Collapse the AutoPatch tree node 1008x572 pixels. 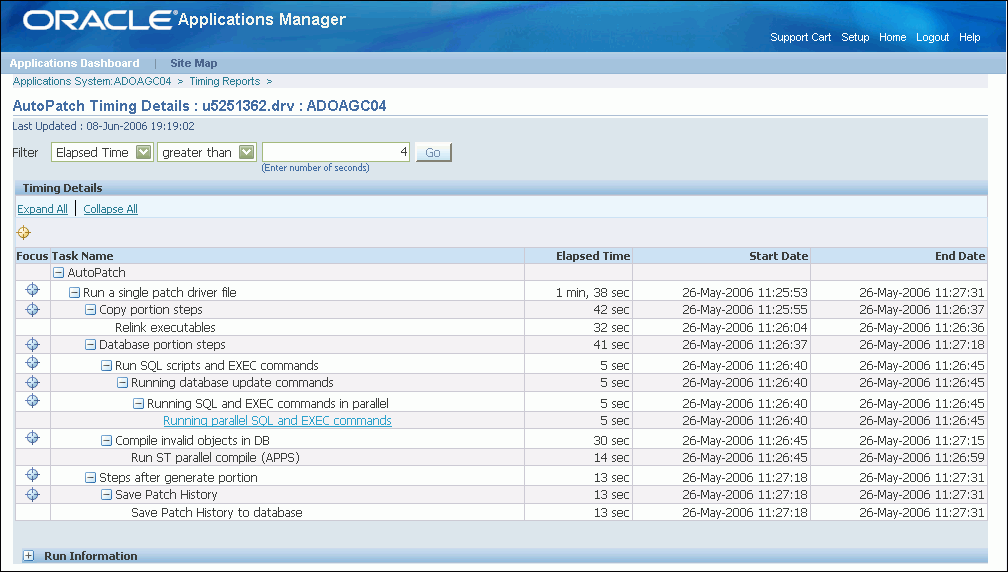[58, 273]
